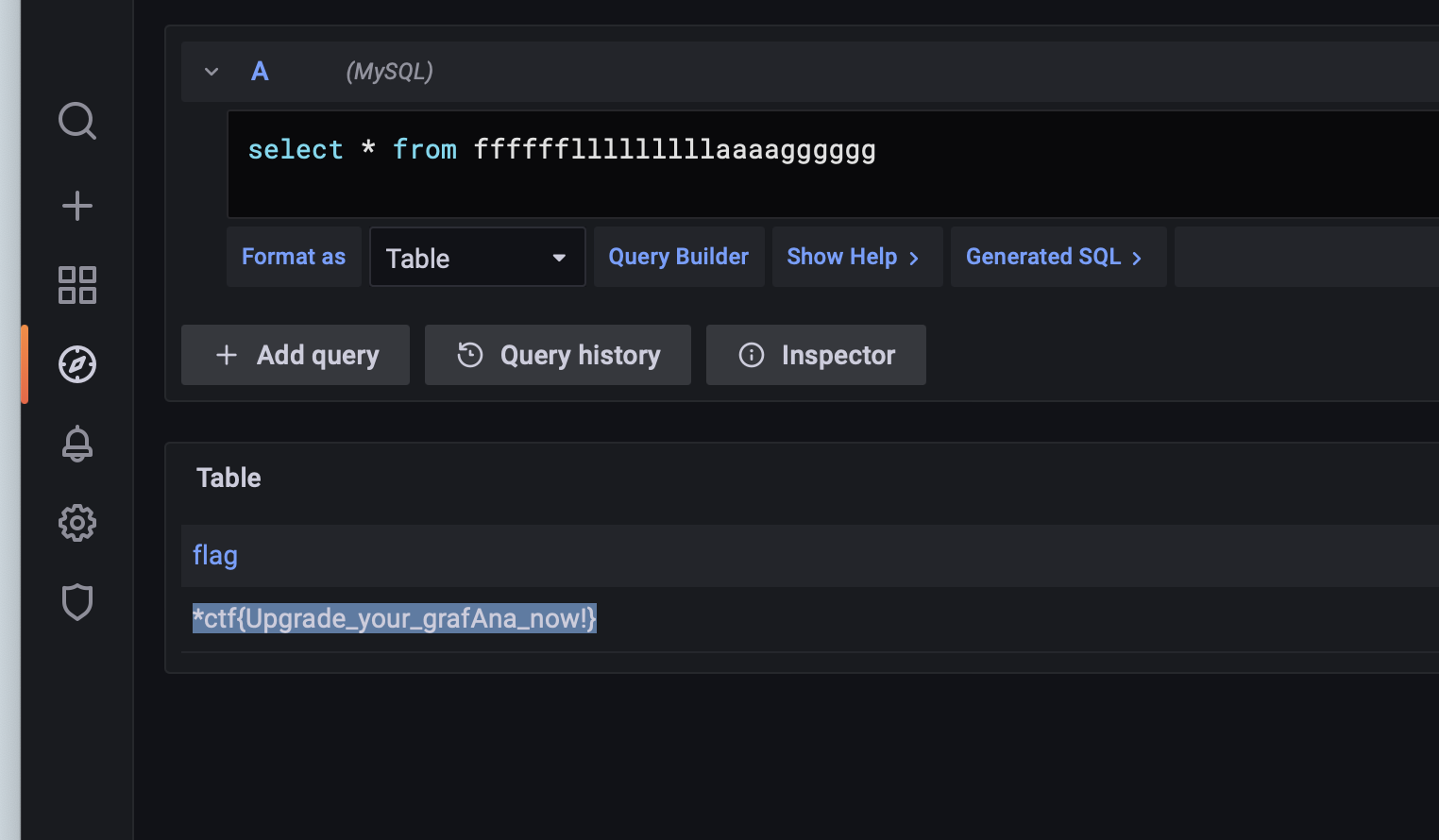
Task: Open the Alerting bell icon
Action: click(x=77, y=444)
